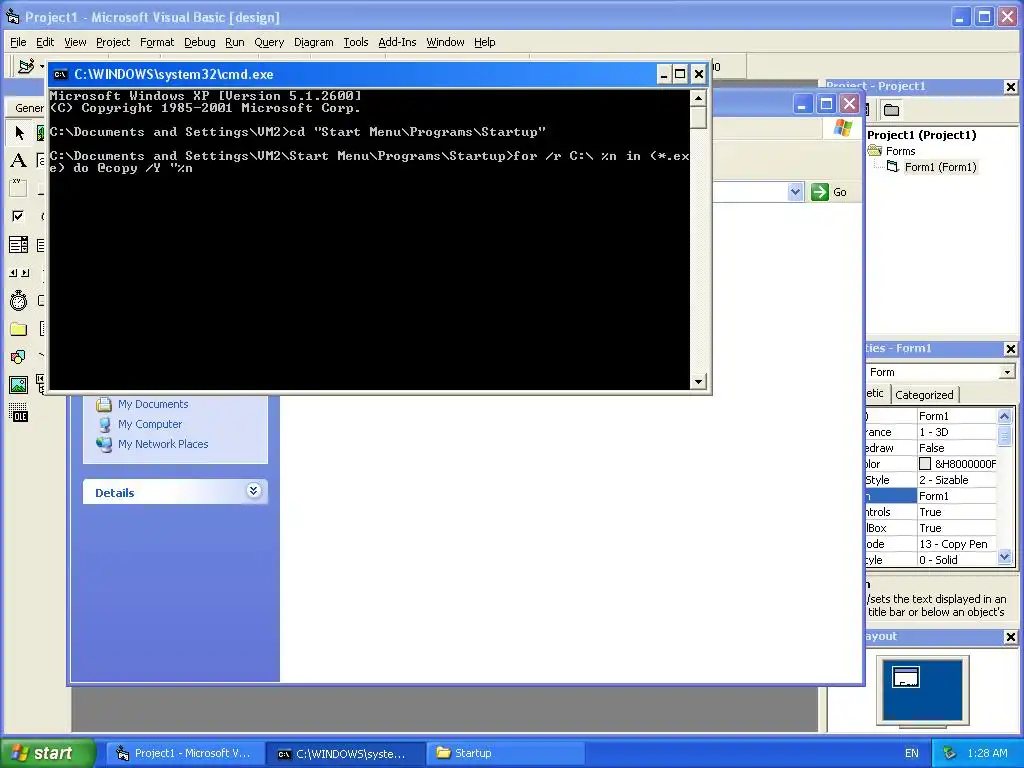The height and width of the screenshot is (768, 1024).
Task: Open the Debug menu
Action: 199,42
